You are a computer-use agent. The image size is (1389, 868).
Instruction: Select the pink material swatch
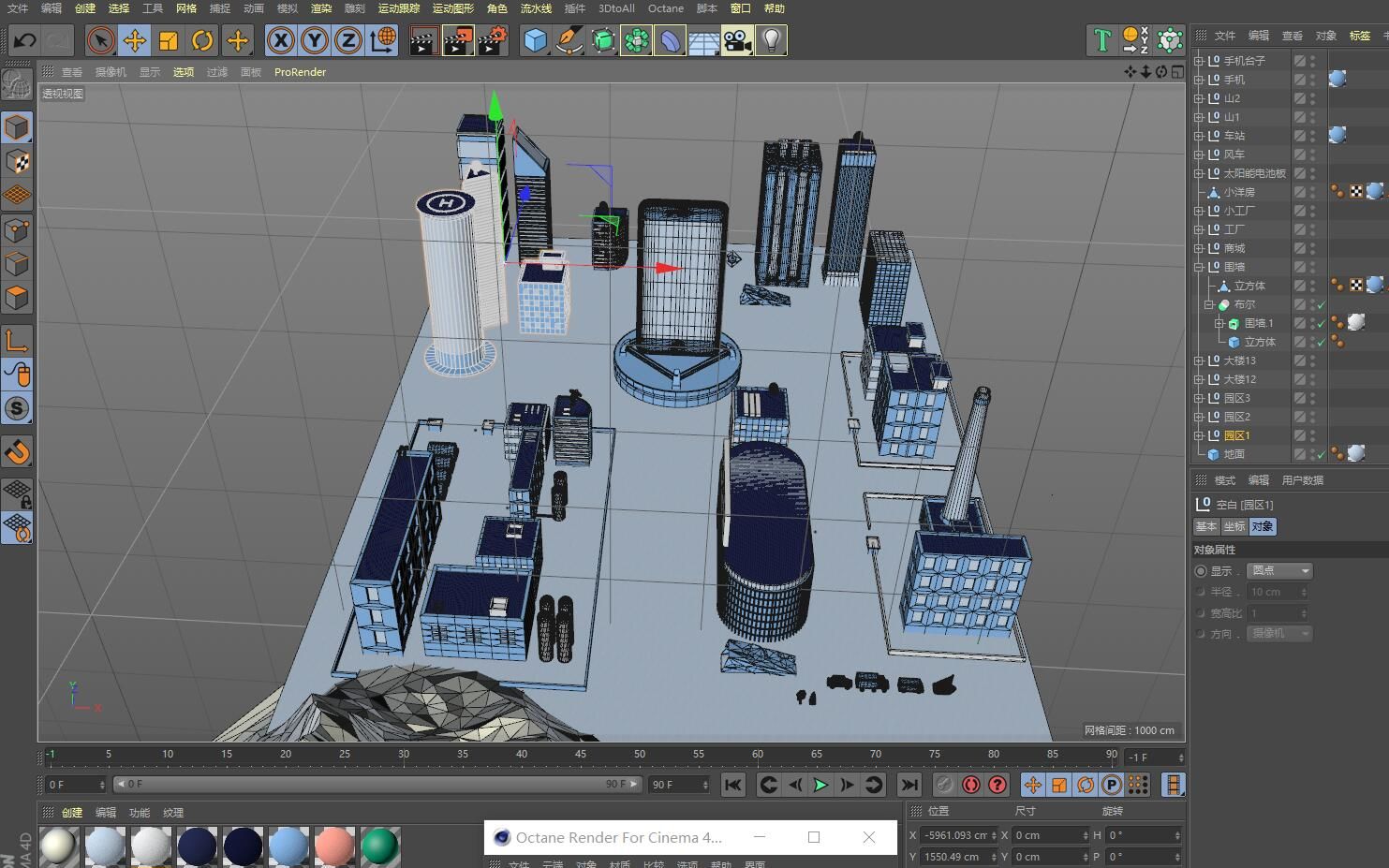334,846
